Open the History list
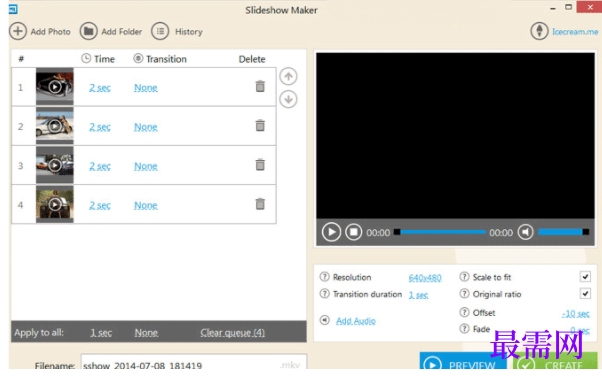 pos(177,31)
